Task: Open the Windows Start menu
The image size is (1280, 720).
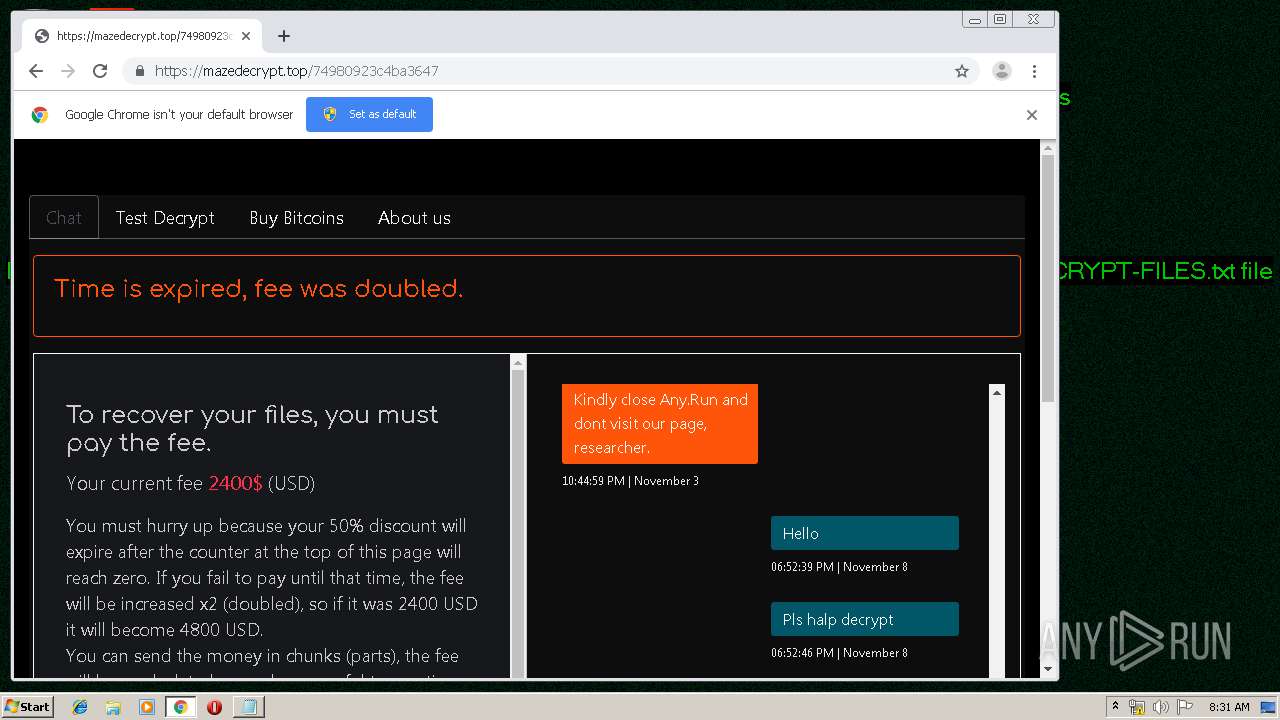Action: (28, 707)
